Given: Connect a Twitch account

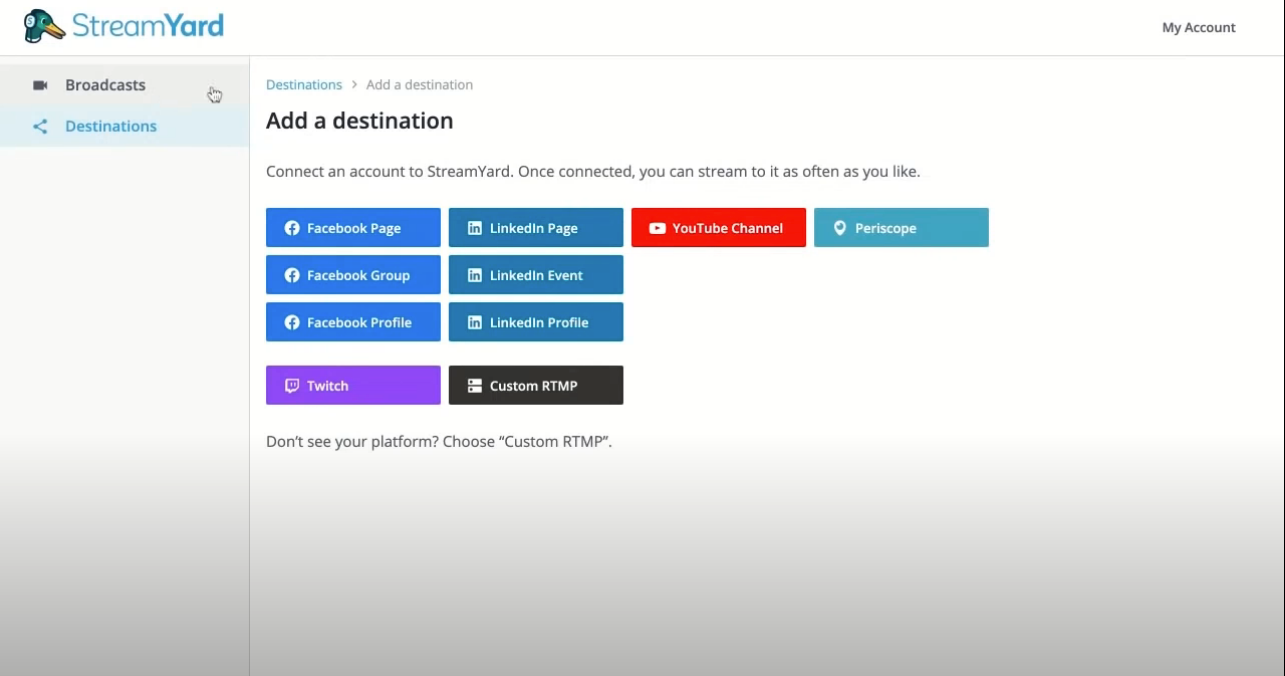Looking at the screenshot, I should coord(352,385).
